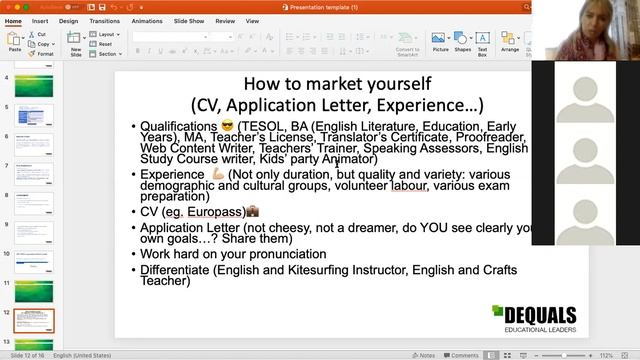Reset the slide layout
The image size is (640, 360).
click(x=101, y=44)
